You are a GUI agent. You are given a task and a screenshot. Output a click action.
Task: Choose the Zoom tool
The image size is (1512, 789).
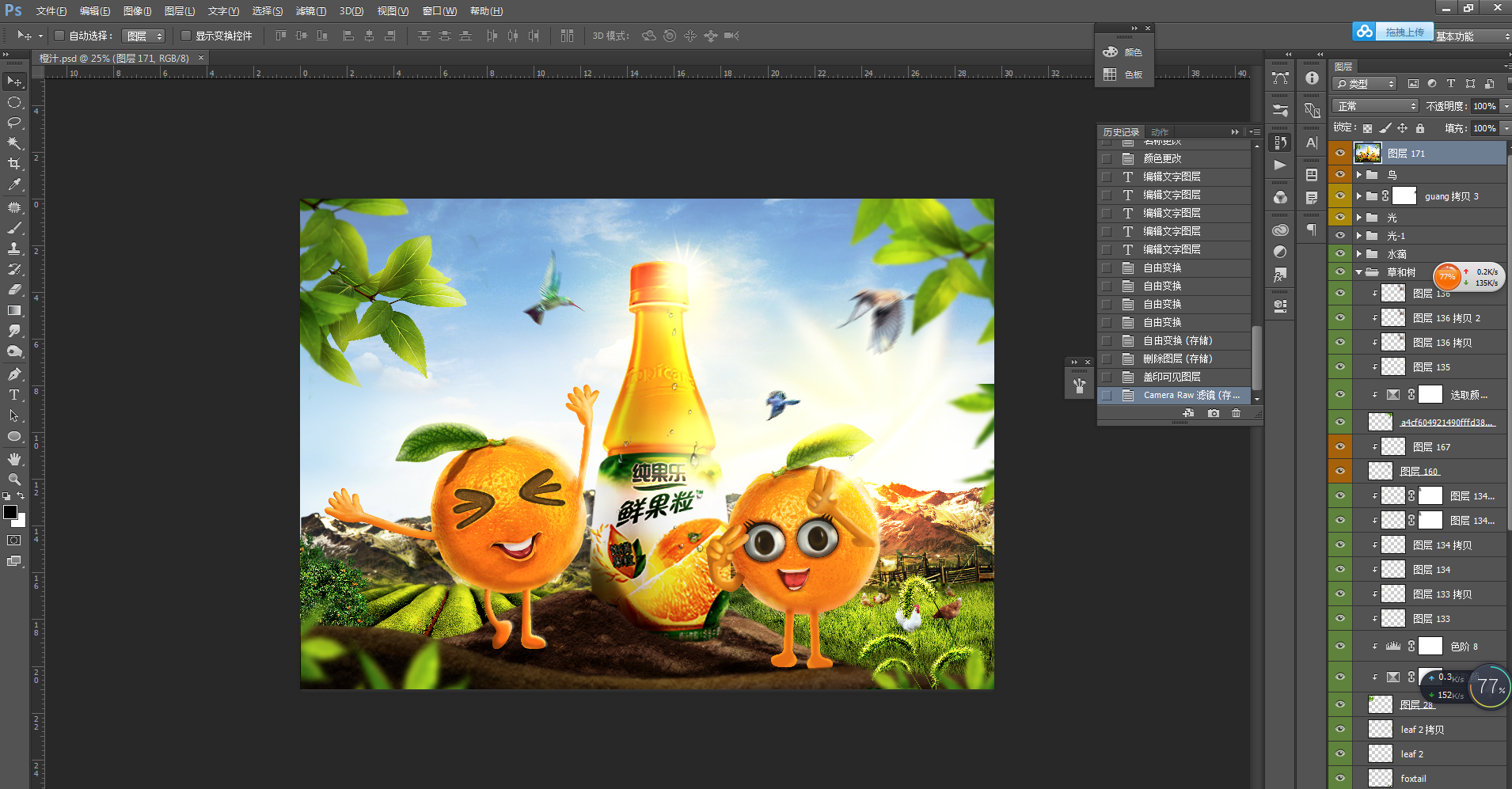coord(14,480)
